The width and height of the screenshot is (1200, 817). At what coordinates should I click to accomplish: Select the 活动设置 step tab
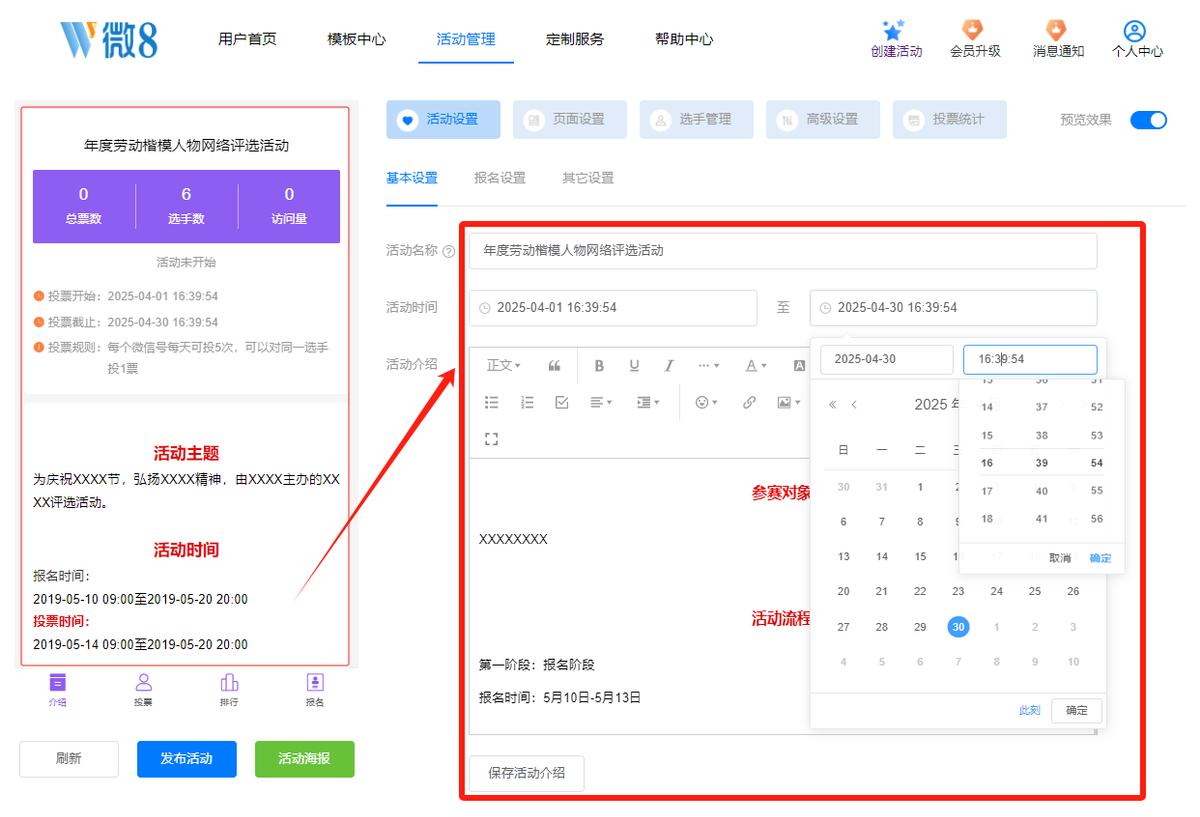[x=443, y=119]
